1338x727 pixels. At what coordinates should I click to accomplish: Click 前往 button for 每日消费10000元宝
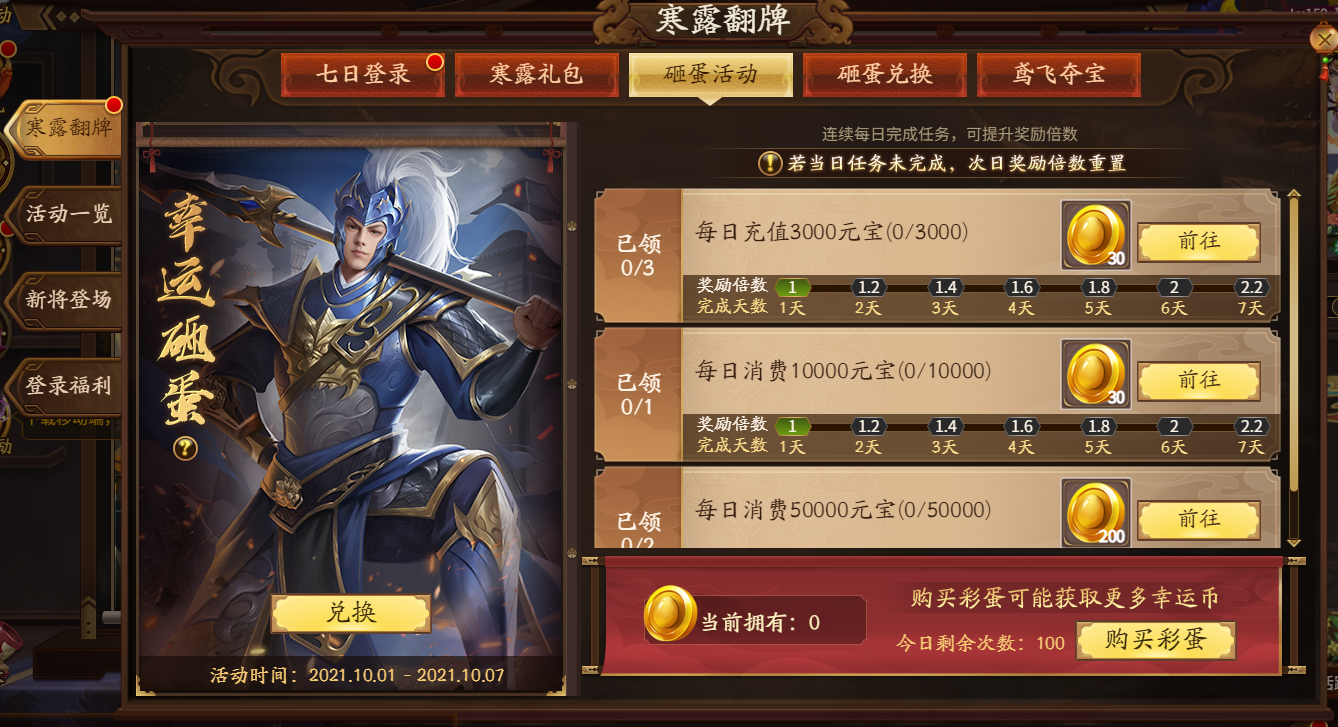[1199, 381]
